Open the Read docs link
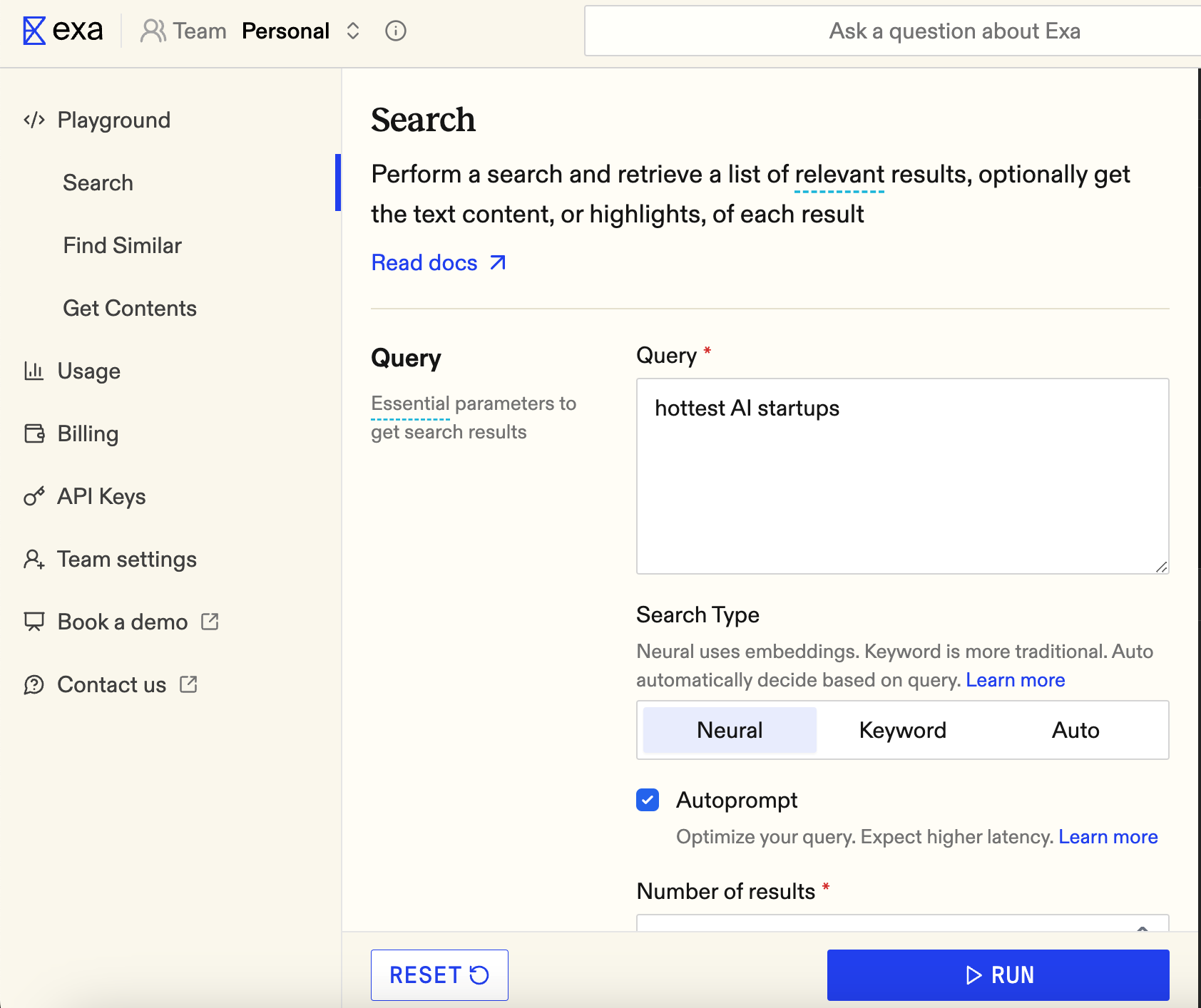The width and height of the screenshot is (1201, 1008). tap(438, 262)
